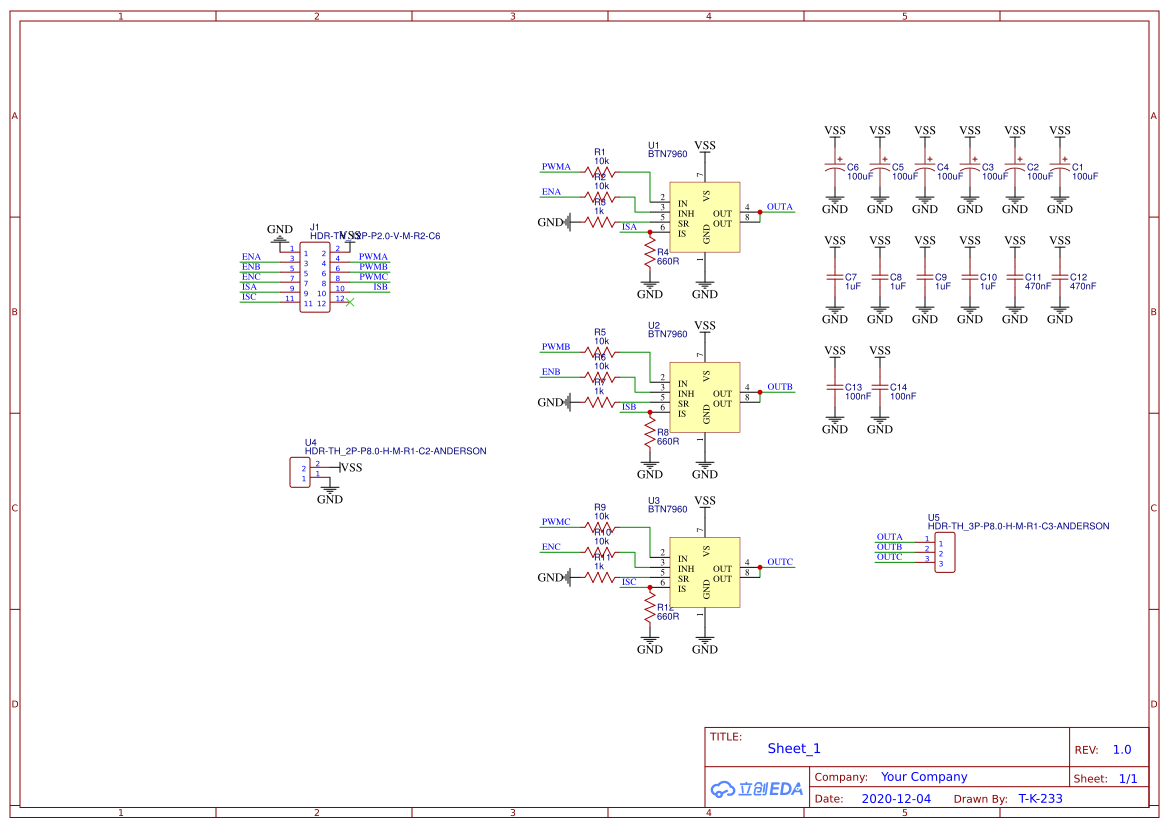1169x828 pixels.
Task: Click the sheet number 1/1
Action: (x=1128, y=779)
